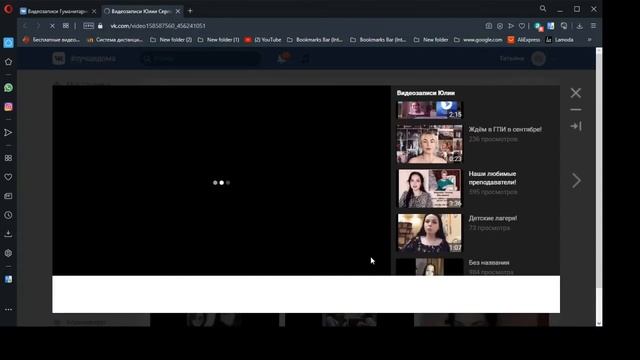Open Bookmarks heart icon in sidebar
This screenshot has width=640, height=360.
[8, 177]
